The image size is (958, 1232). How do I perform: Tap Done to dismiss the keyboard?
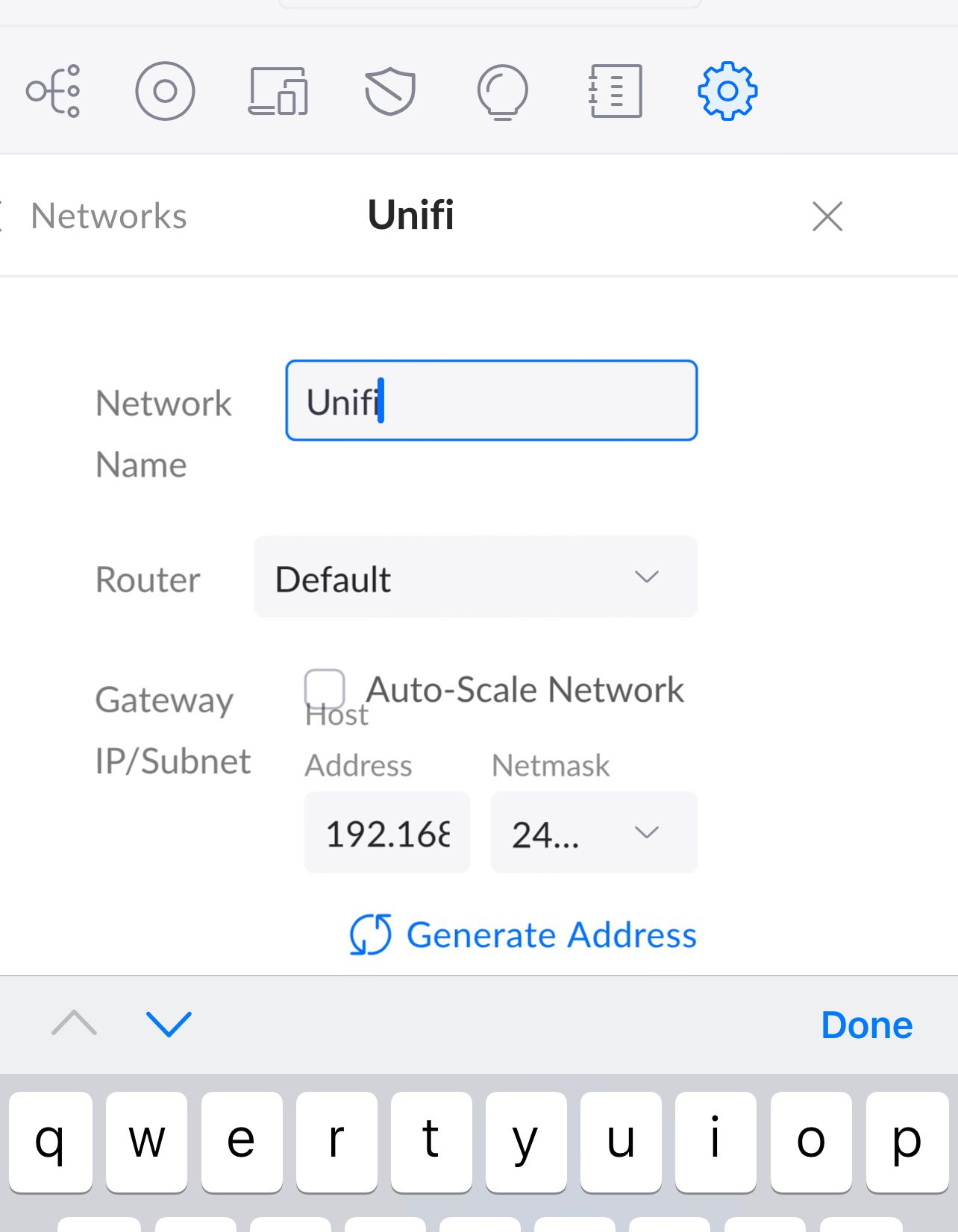tap(866, 1025)
